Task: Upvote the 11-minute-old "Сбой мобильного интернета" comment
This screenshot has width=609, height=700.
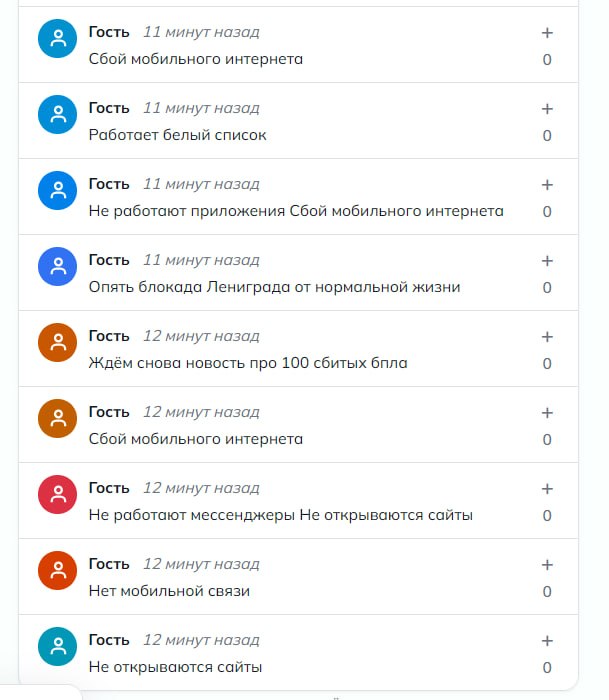Action: (x=547, y=33)
